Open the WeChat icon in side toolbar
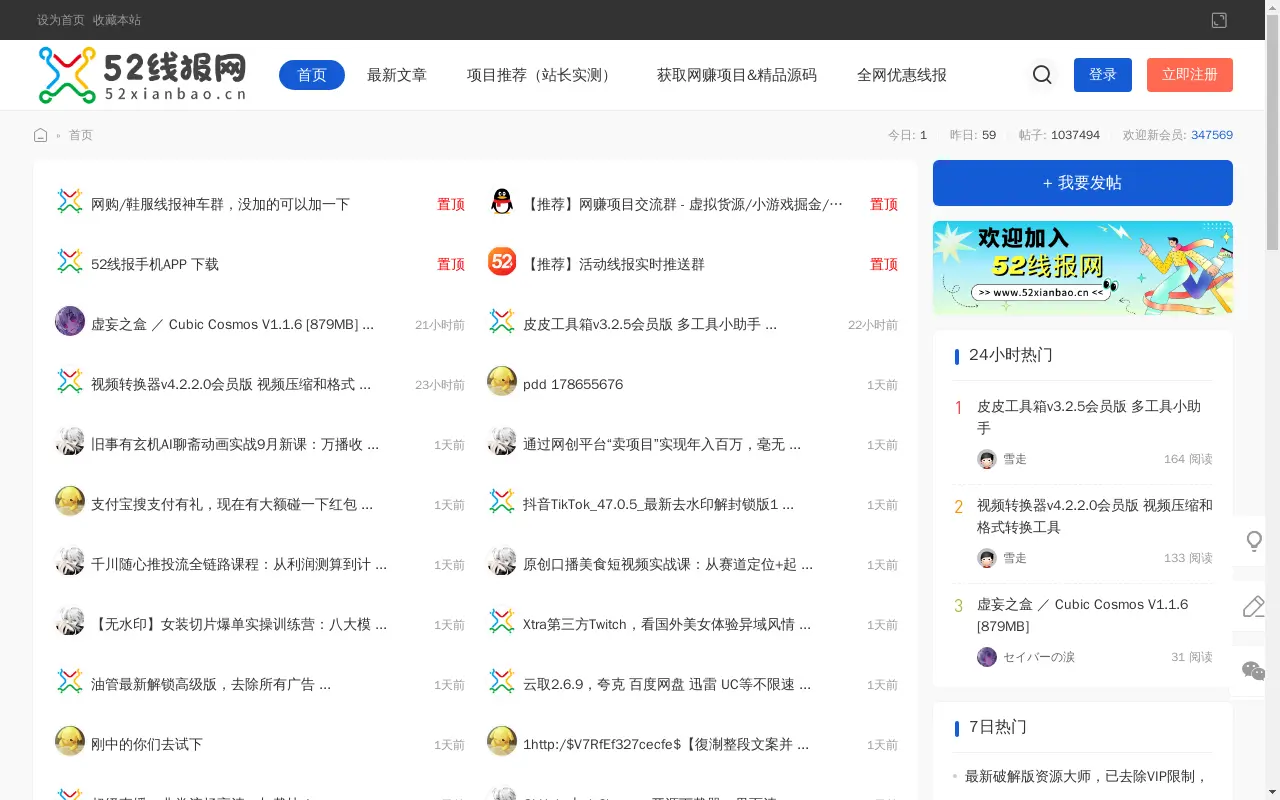The width and height of the screenshot is (1280, 800). pos(1254,671)
